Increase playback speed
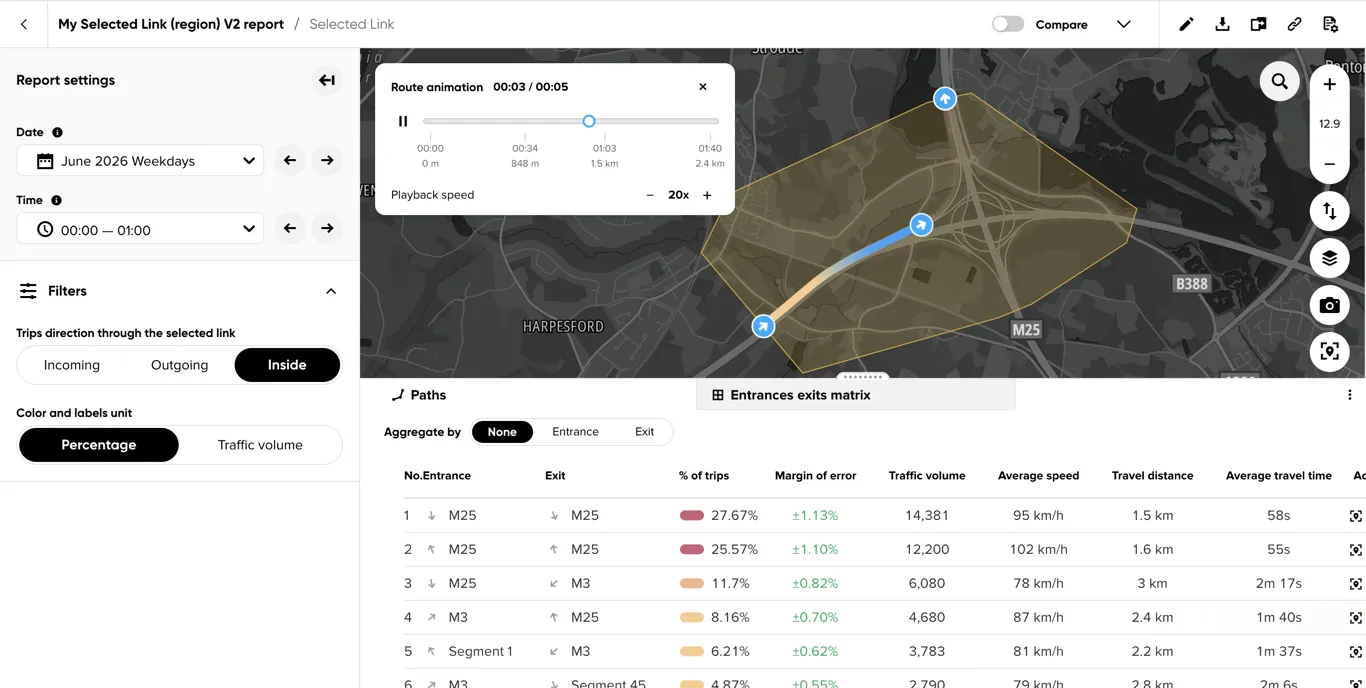This screenshot has height=688, width=1366. coord(707,195)
